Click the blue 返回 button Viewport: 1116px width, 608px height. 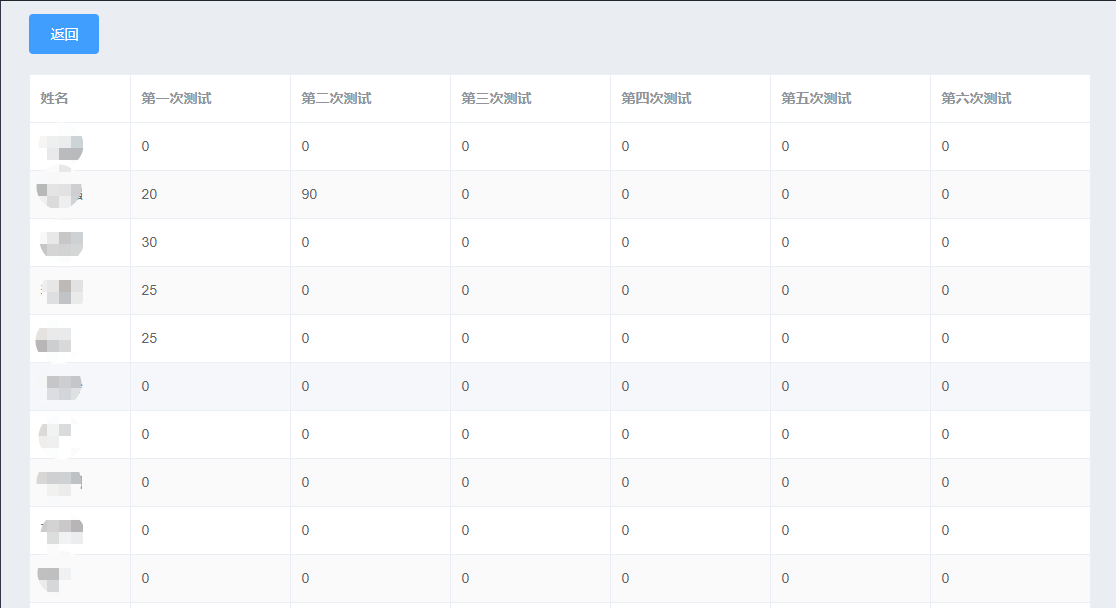64,34
